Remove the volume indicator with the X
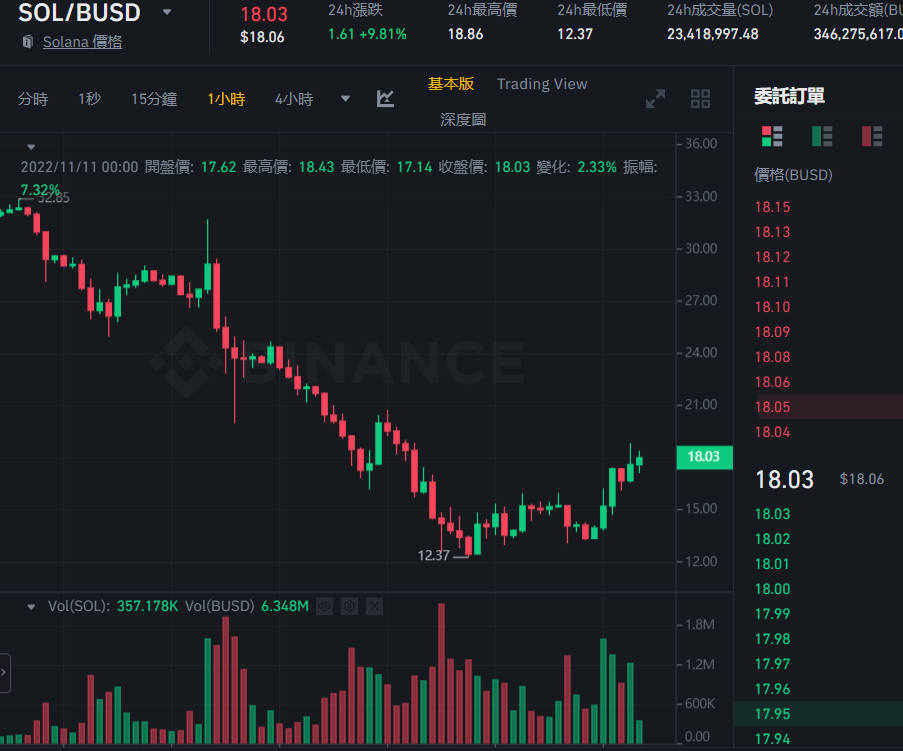The width and height of the screenshot is (903, 751). point(374,606)
